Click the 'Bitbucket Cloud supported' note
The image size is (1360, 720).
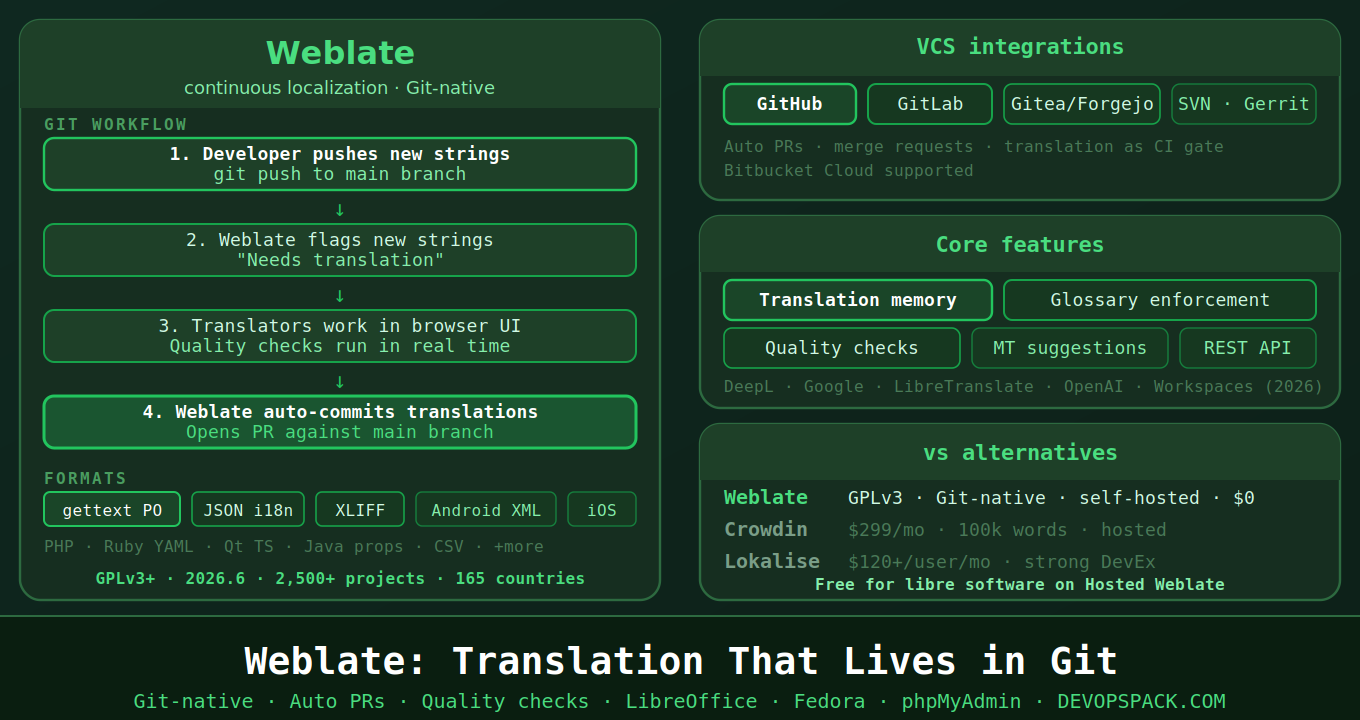[x=849, y=171]
